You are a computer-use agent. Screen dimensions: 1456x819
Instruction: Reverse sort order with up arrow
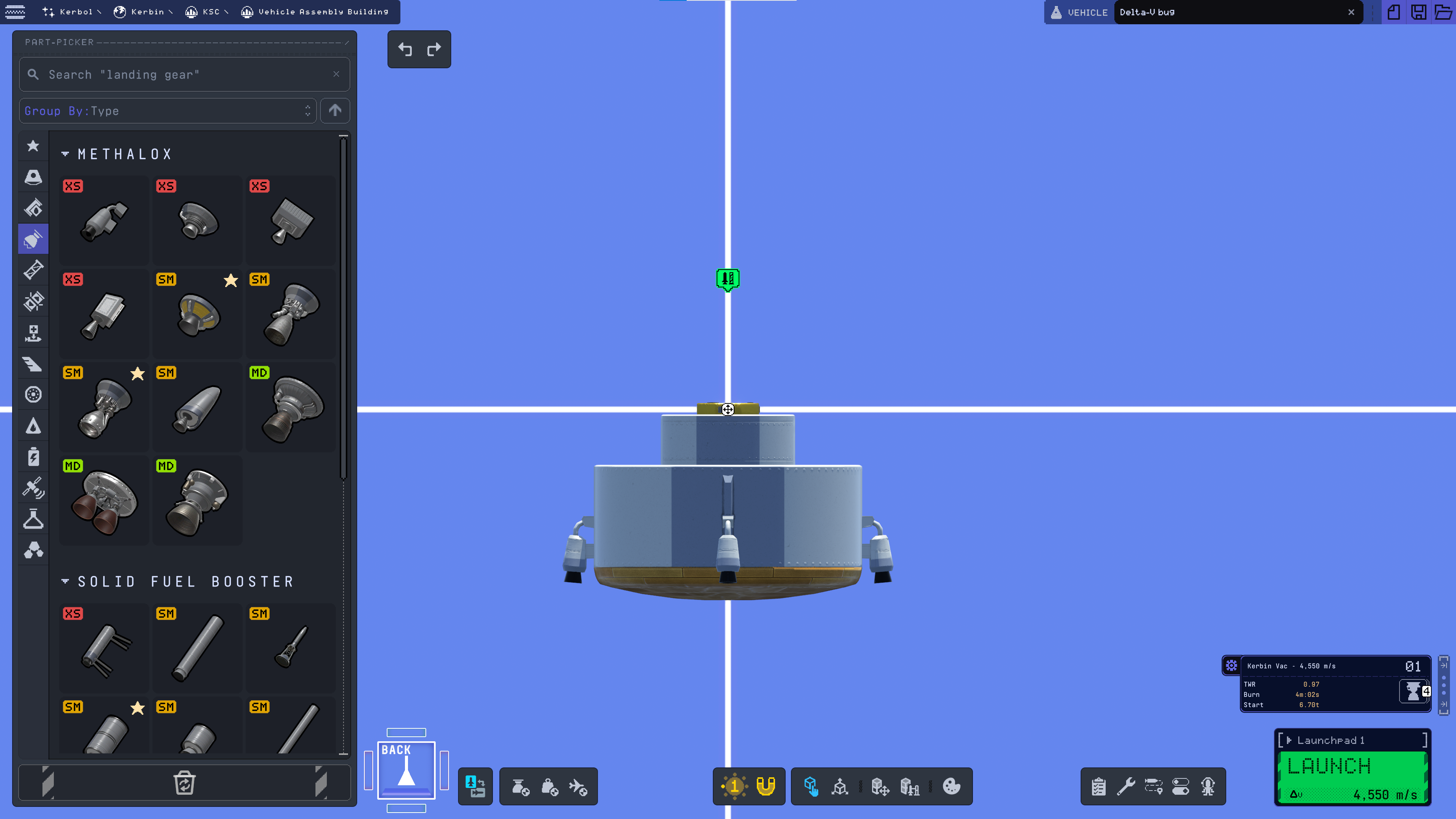click(x=335, y=111)
